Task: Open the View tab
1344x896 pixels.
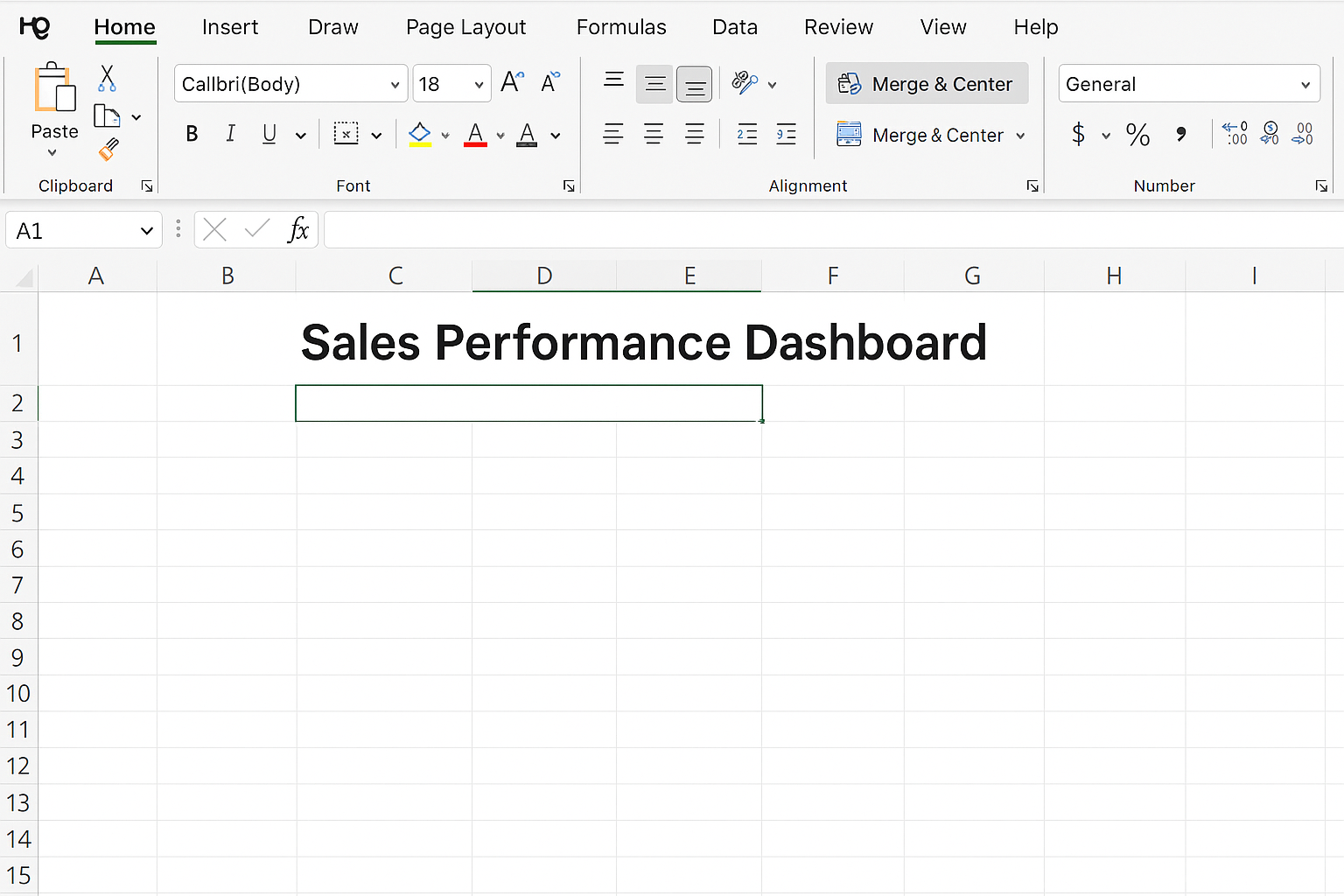Action: [943, 27]
